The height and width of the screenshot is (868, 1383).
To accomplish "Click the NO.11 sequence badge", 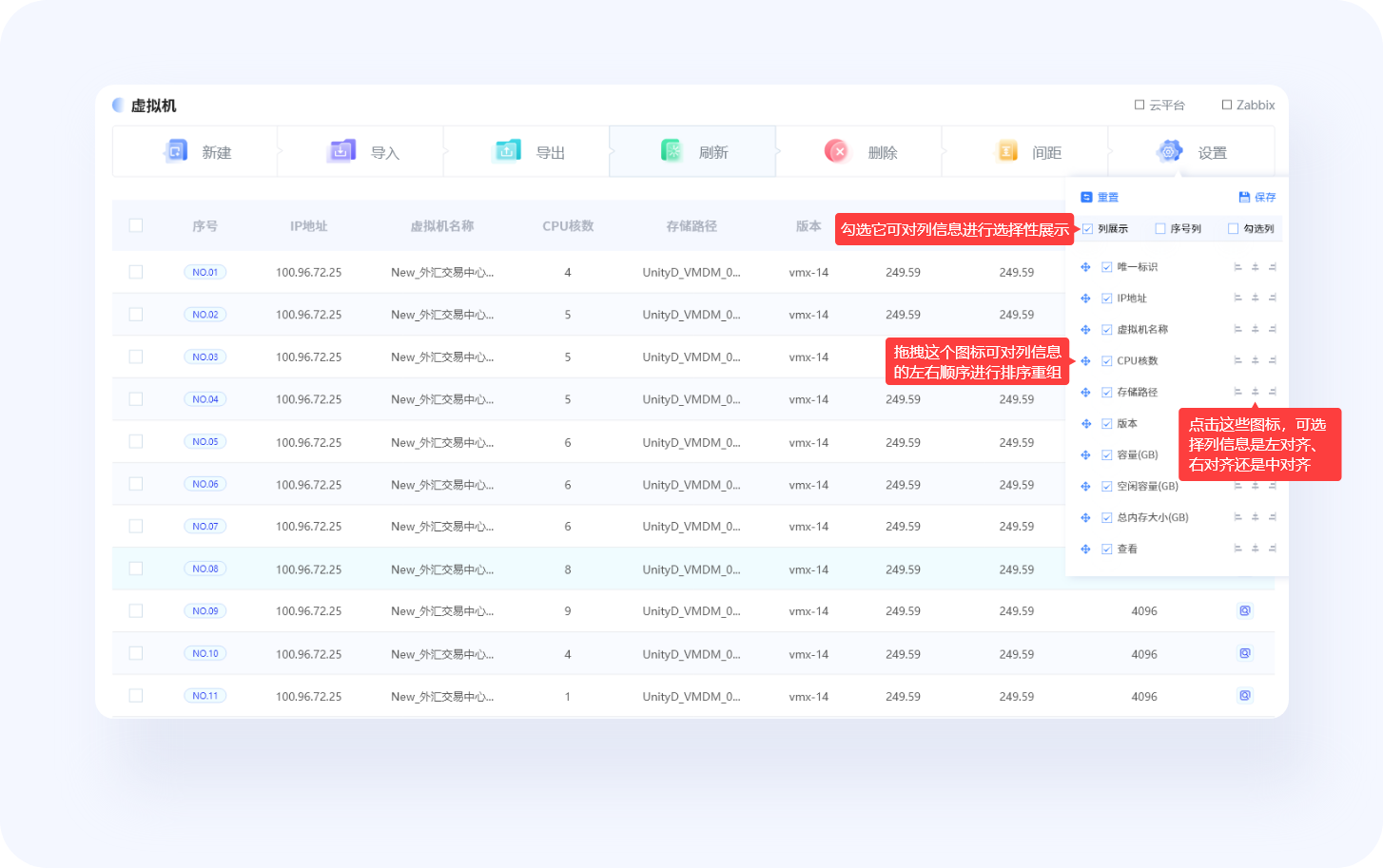I will tap(205, 696).
